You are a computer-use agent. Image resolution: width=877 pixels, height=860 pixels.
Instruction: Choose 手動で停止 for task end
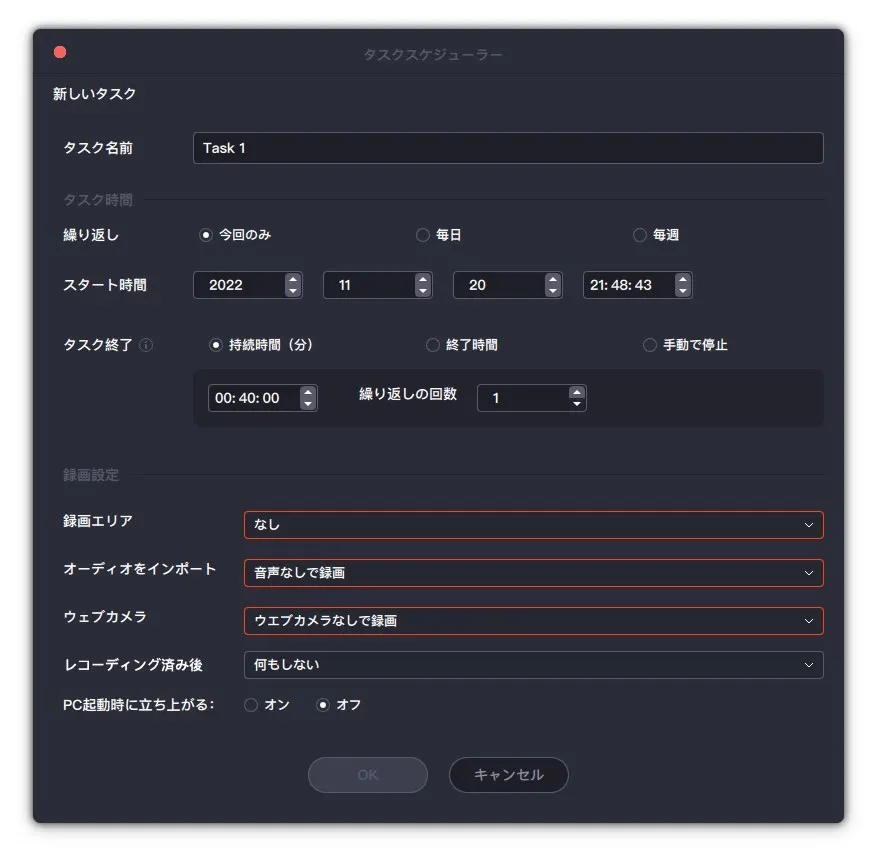[650, 345]
